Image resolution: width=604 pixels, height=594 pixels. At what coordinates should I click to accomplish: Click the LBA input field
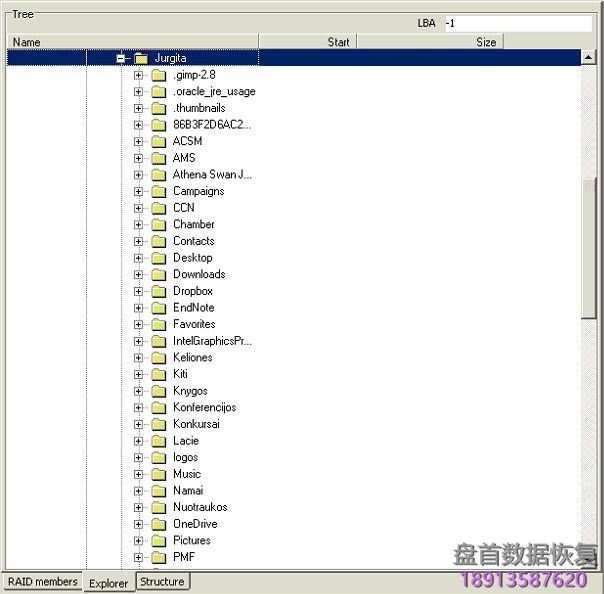tap(517, 23)
